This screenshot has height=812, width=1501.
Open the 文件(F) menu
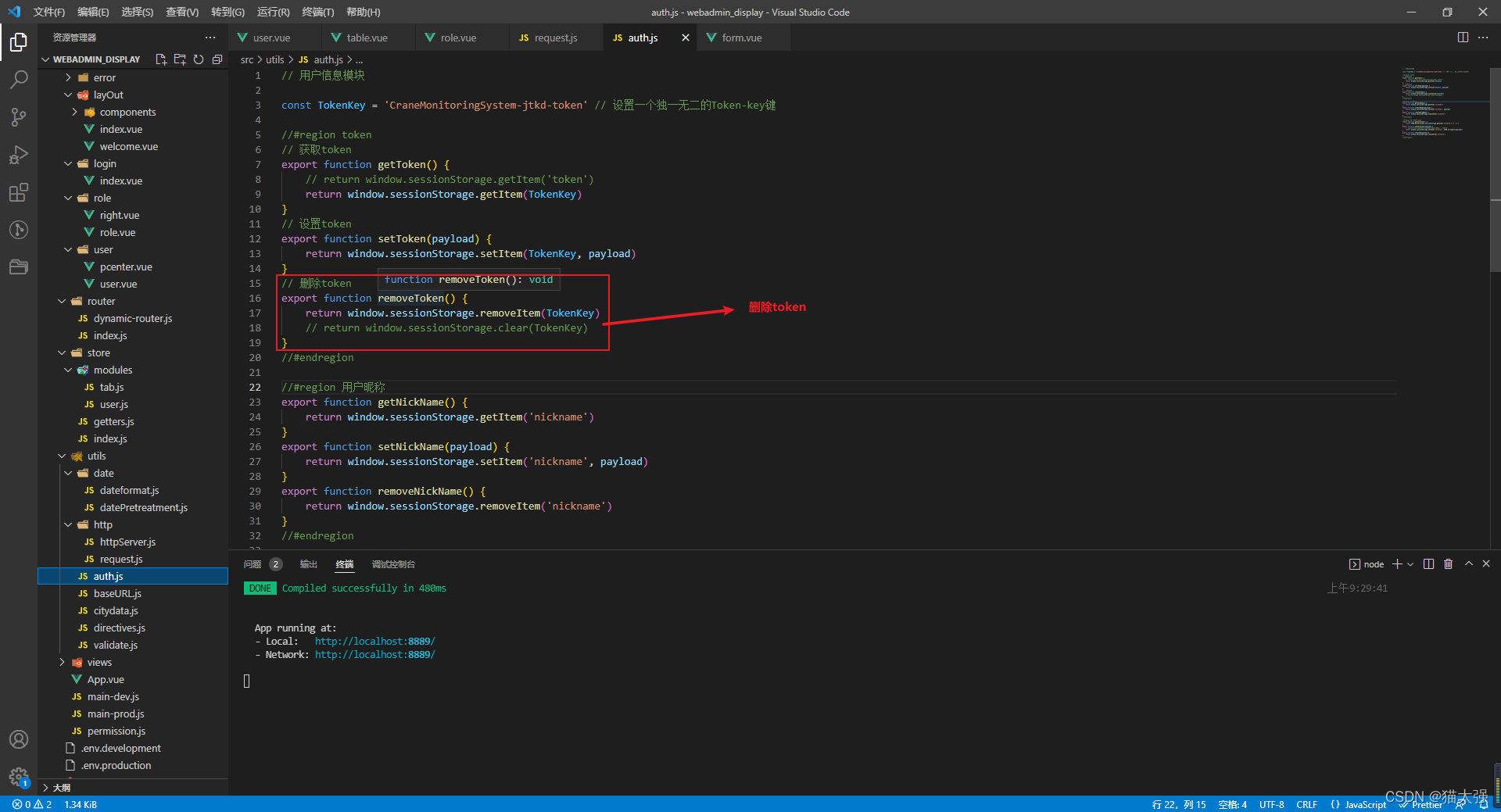click(49, 12)
